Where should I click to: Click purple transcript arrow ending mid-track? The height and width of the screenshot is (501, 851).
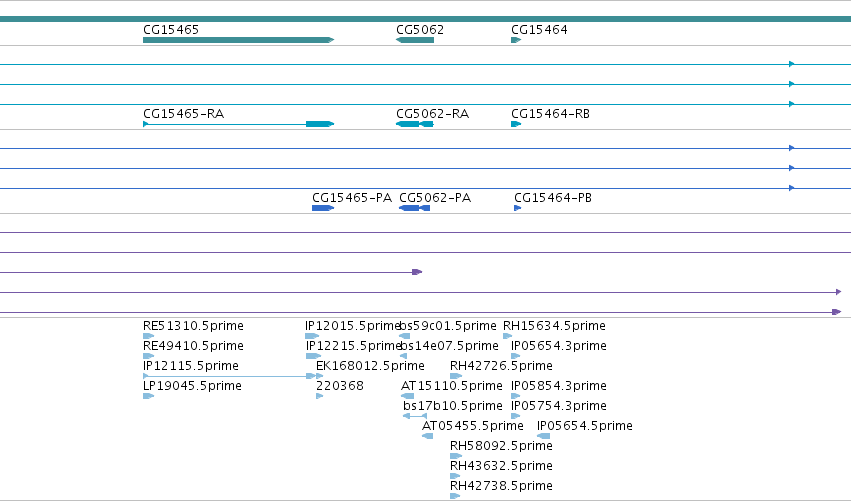coord(417,272)
